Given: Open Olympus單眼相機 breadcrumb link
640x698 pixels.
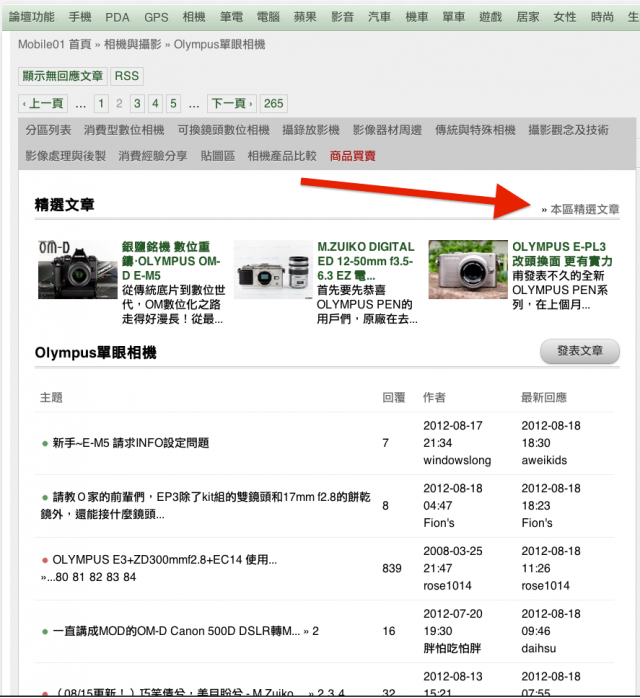Looking at the screenshot, I should point(219,45).
